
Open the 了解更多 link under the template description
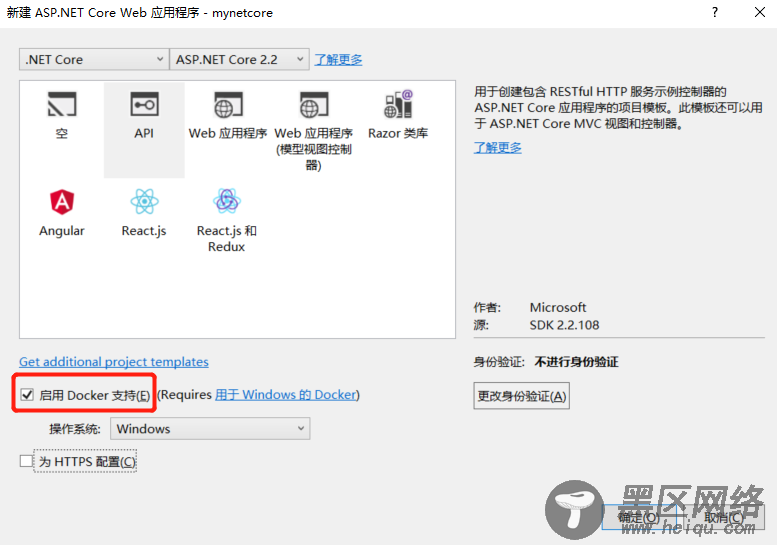pyautogui.click(x=498, y=147)
